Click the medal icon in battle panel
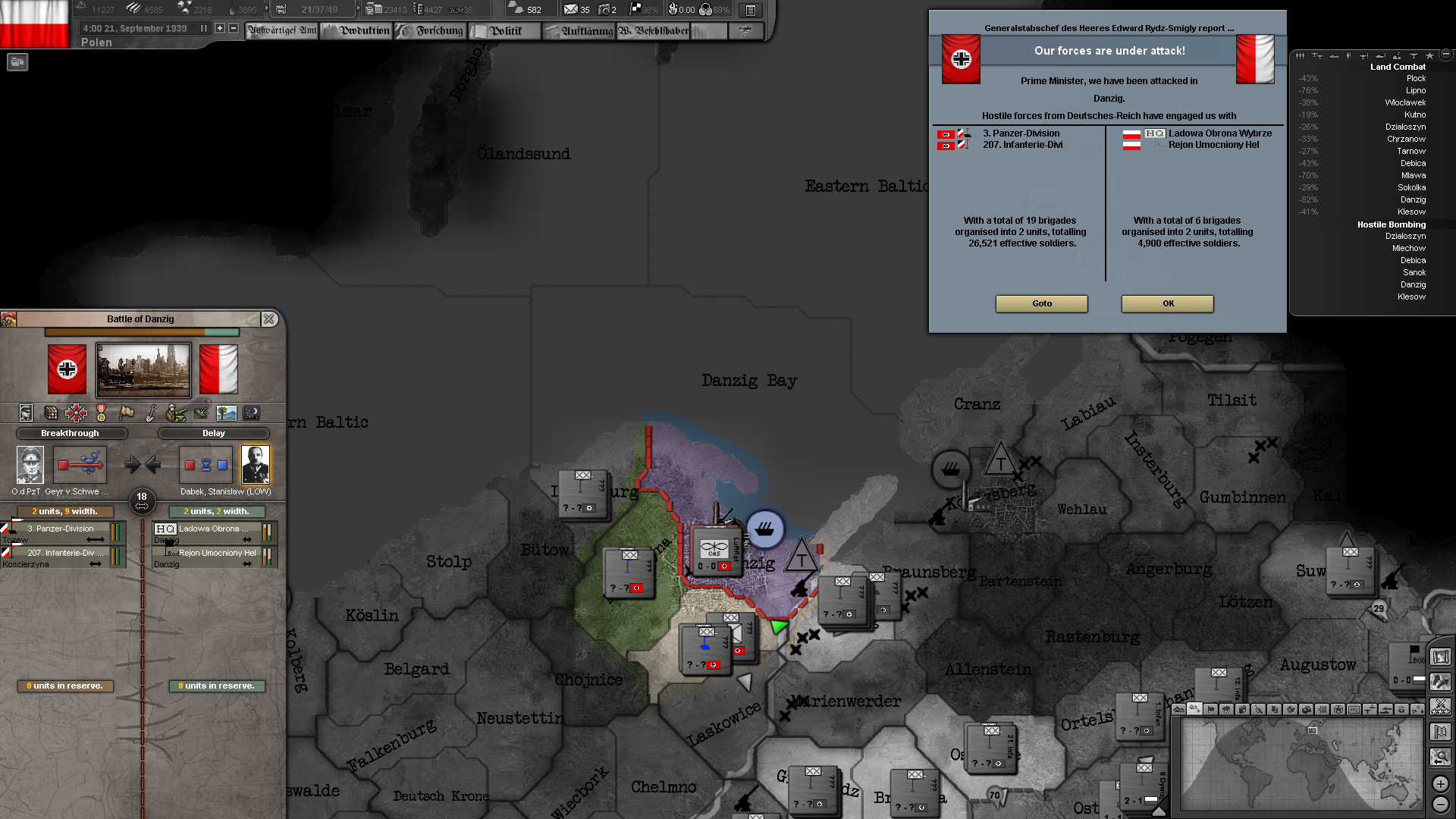 [101, 413]
